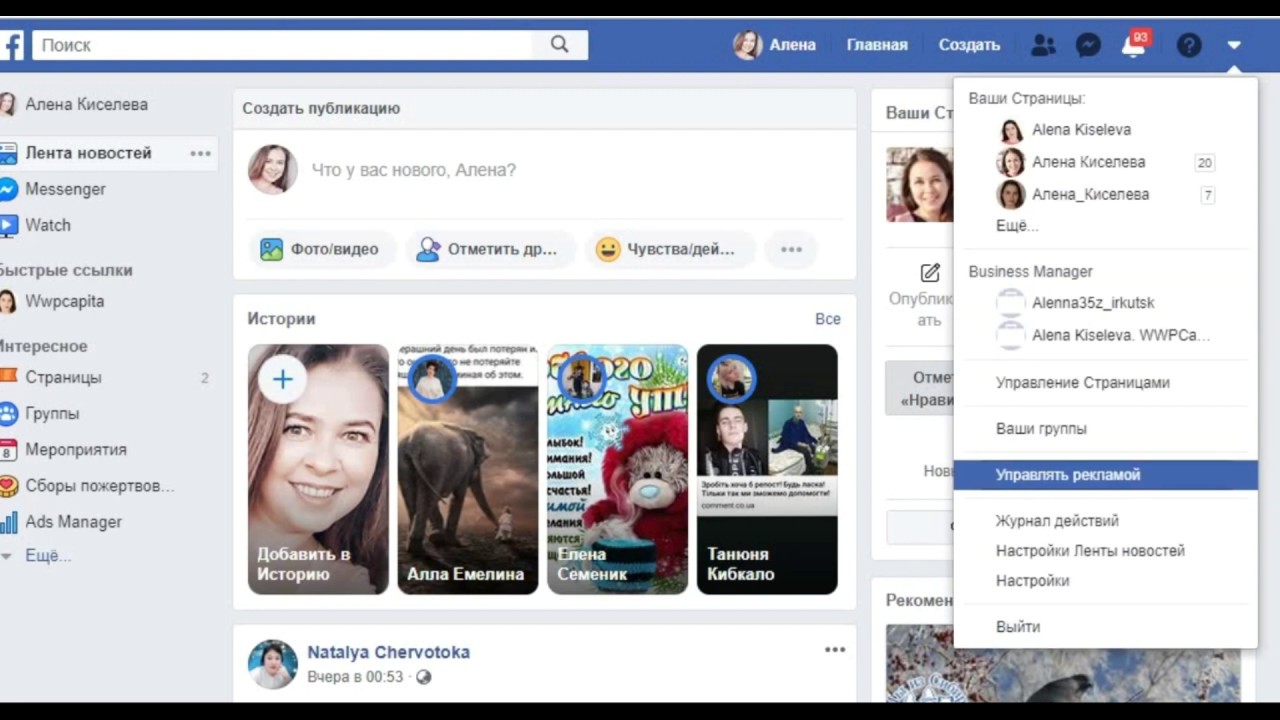
Task: Open Мероприятия in sidebar
Action: (76, 449)
